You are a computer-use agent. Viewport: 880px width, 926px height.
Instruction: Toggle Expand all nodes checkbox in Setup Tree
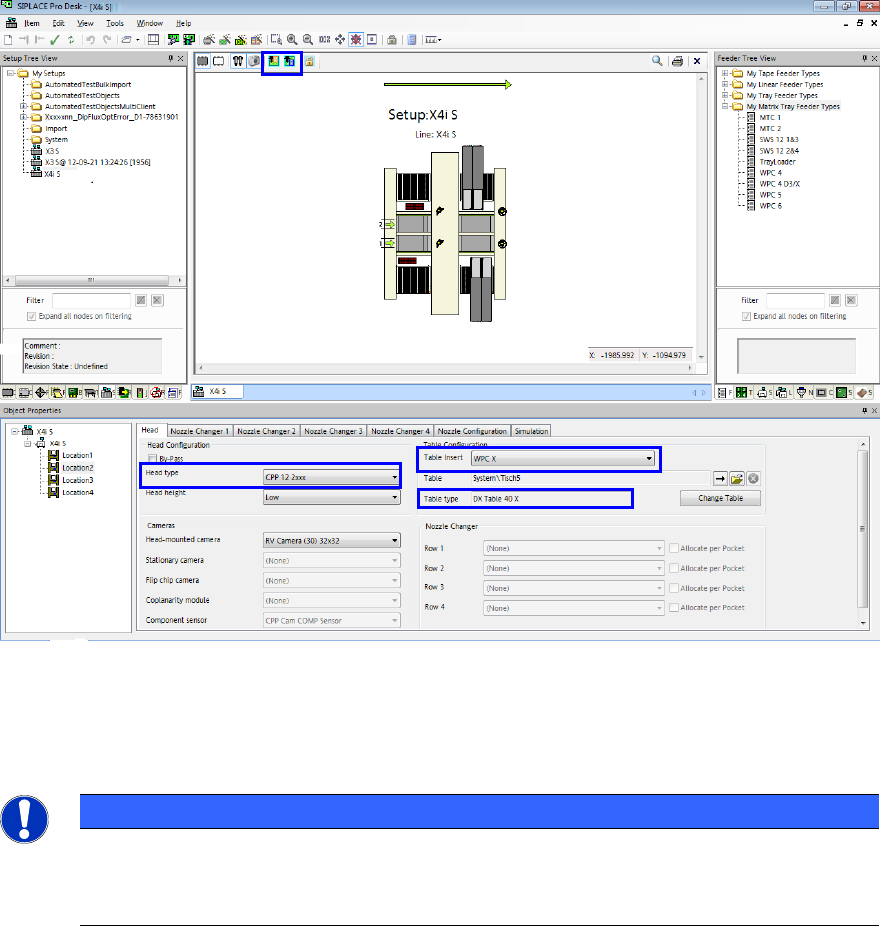pos(31,317)
